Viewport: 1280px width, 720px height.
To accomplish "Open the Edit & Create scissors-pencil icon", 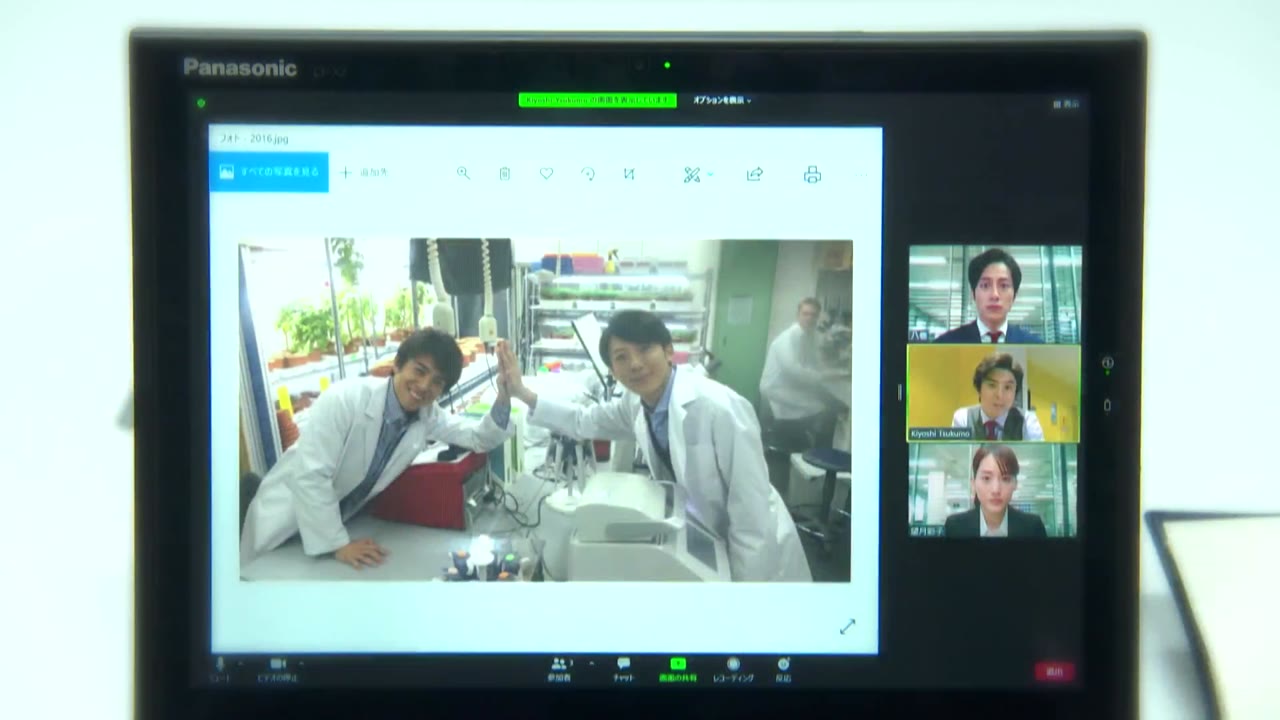I will (692, 174).
